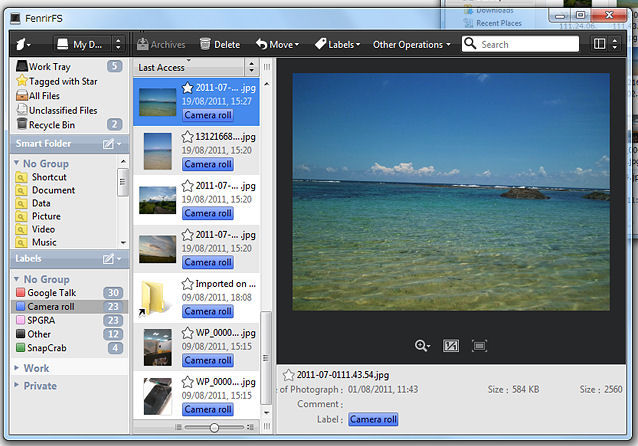
Task: Adjust the thumbnail size slider
Action: 214,427
